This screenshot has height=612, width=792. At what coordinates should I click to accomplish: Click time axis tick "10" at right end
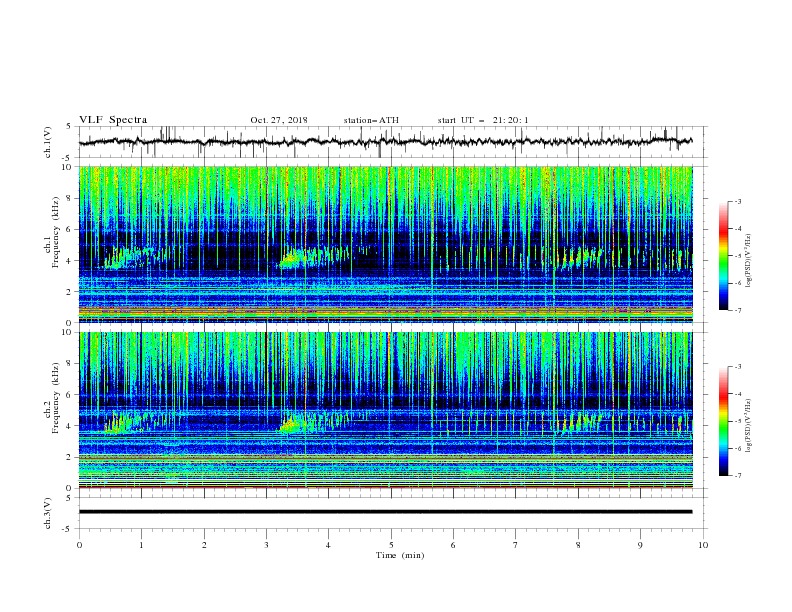point(703,545)
